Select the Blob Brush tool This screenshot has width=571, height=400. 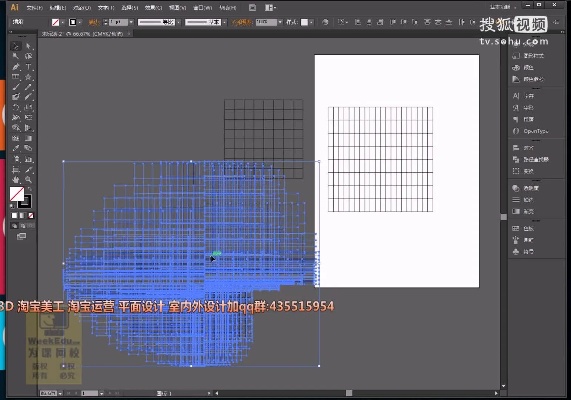click(x=16, y=97)
